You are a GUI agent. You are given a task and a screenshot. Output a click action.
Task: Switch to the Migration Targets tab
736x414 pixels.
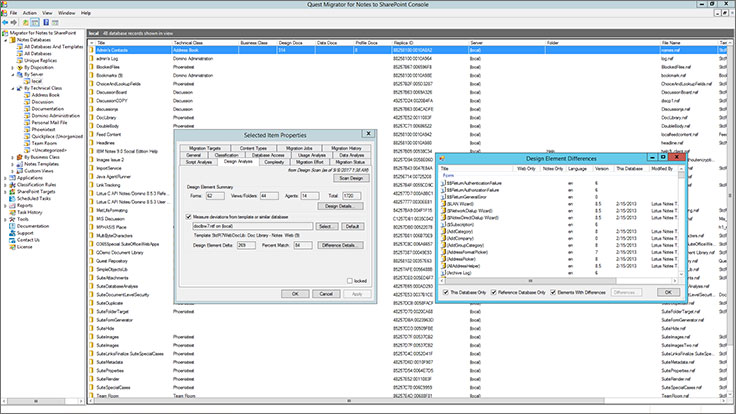point(205,148)
